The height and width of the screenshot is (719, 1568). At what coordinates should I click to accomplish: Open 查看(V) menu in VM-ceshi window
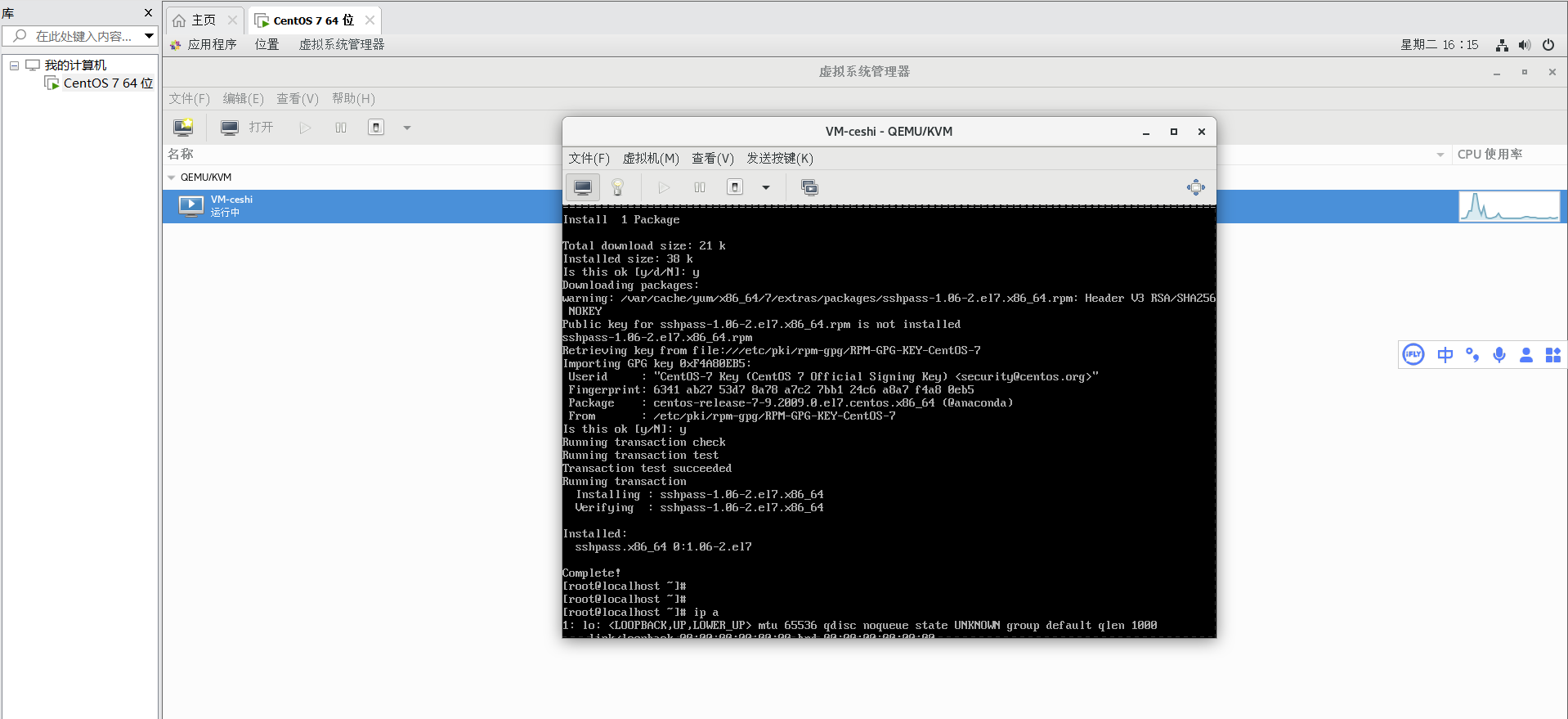[x=713, y=159]
